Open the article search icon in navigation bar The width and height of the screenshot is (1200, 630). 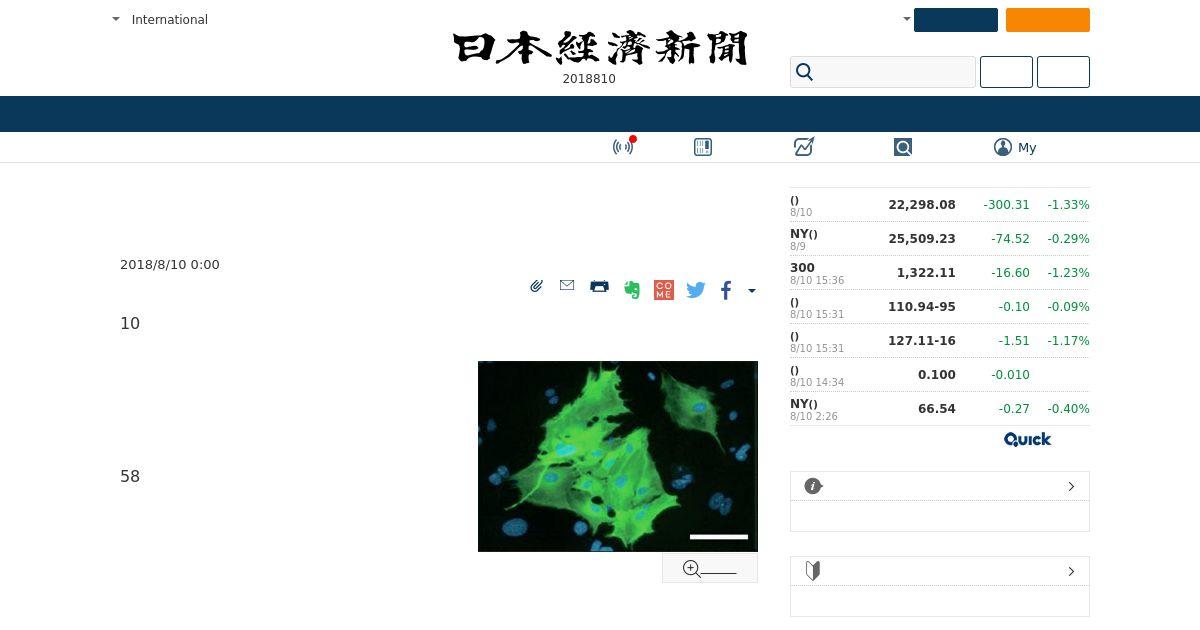903,147
